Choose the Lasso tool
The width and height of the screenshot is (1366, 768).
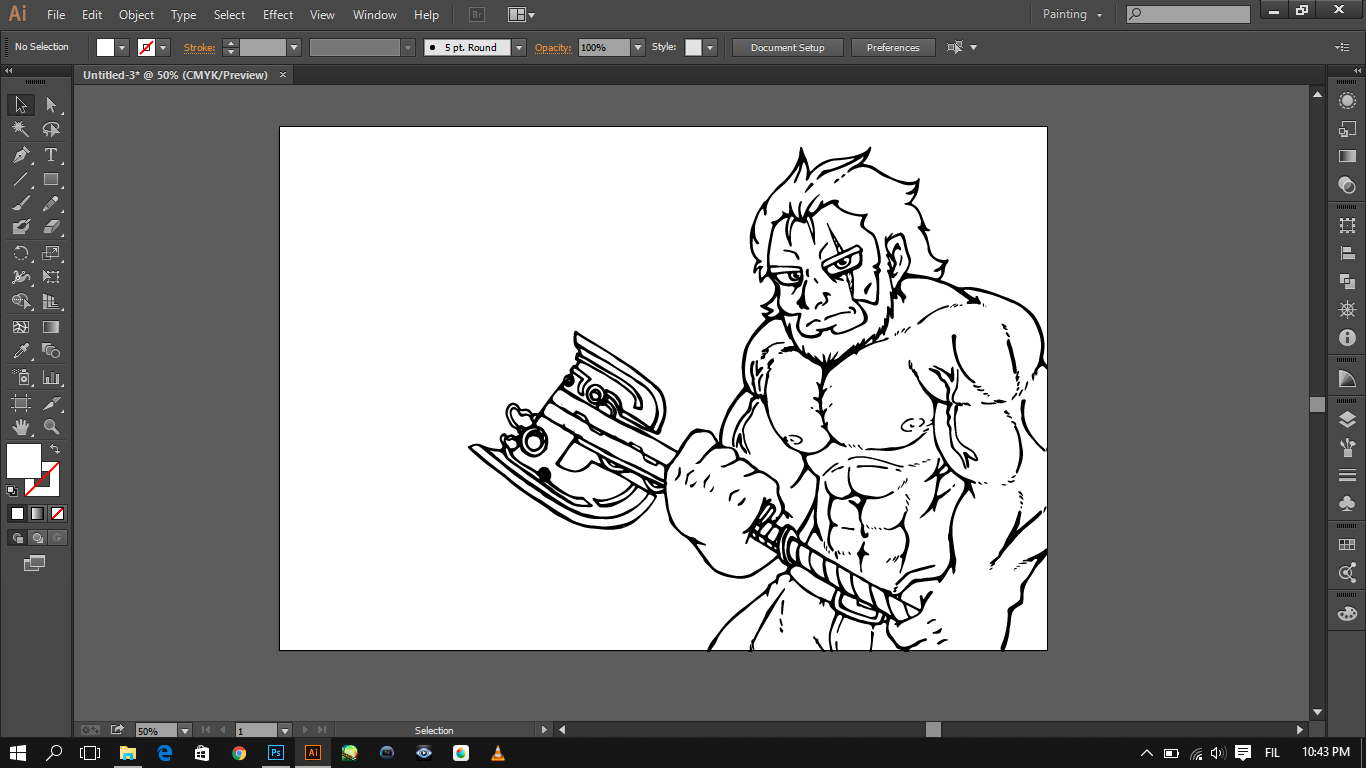[51, 130]
